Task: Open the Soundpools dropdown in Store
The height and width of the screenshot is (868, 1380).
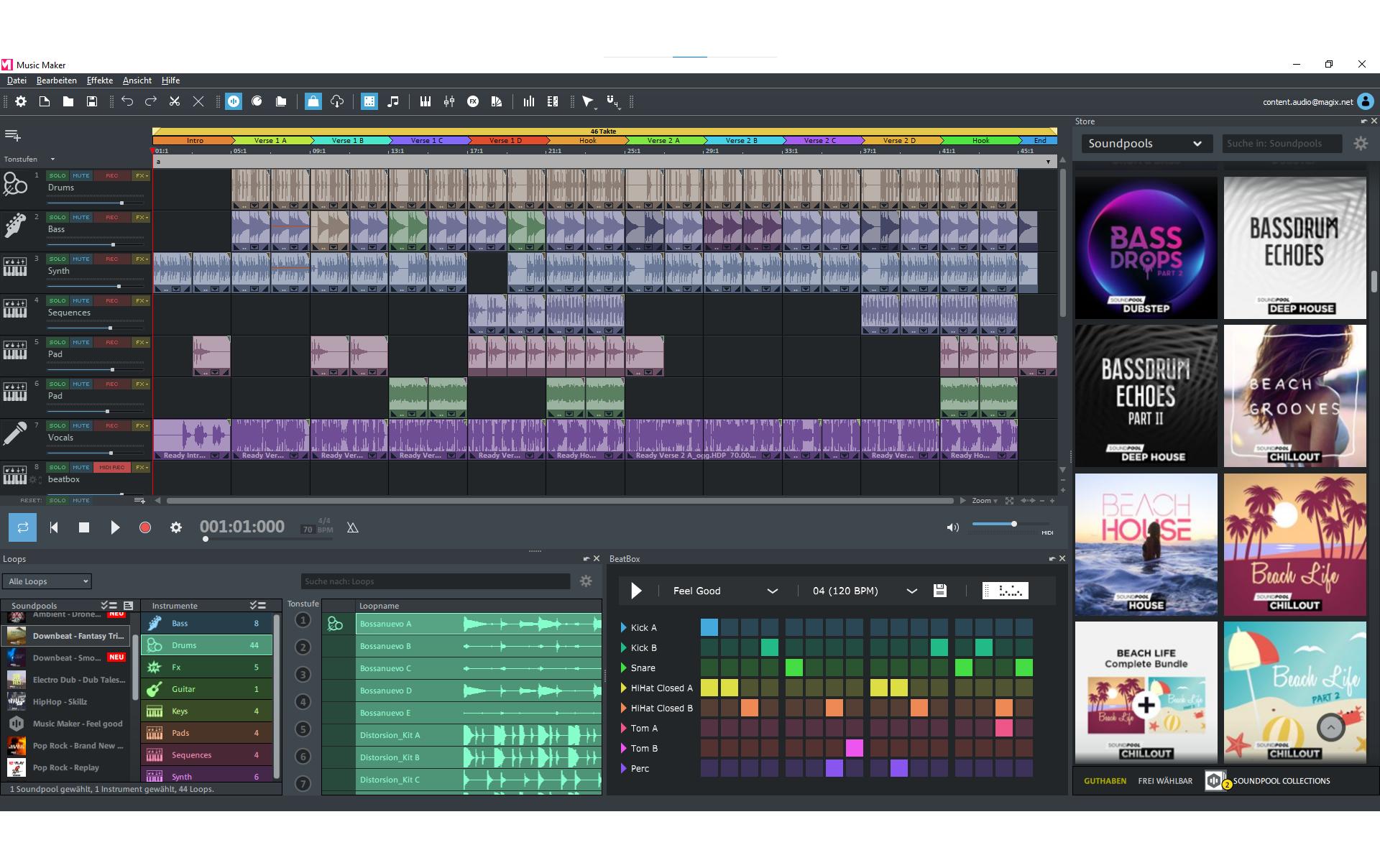Action: coord(1146,144)
